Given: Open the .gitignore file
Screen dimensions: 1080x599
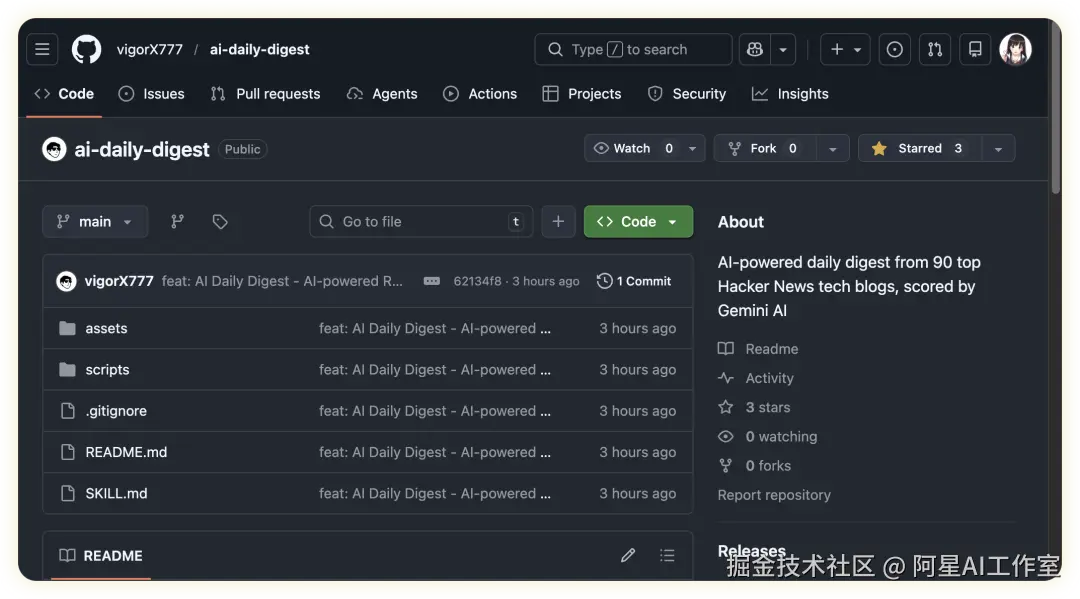Looking at the screenshot, I should (x=116, y=411).
